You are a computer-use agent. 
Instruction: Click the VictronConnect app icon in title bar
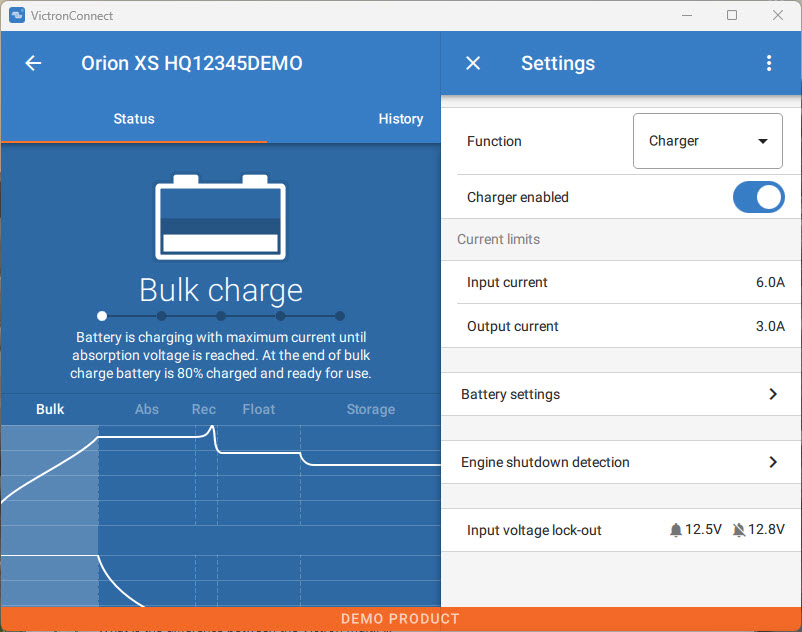(16, 15)
